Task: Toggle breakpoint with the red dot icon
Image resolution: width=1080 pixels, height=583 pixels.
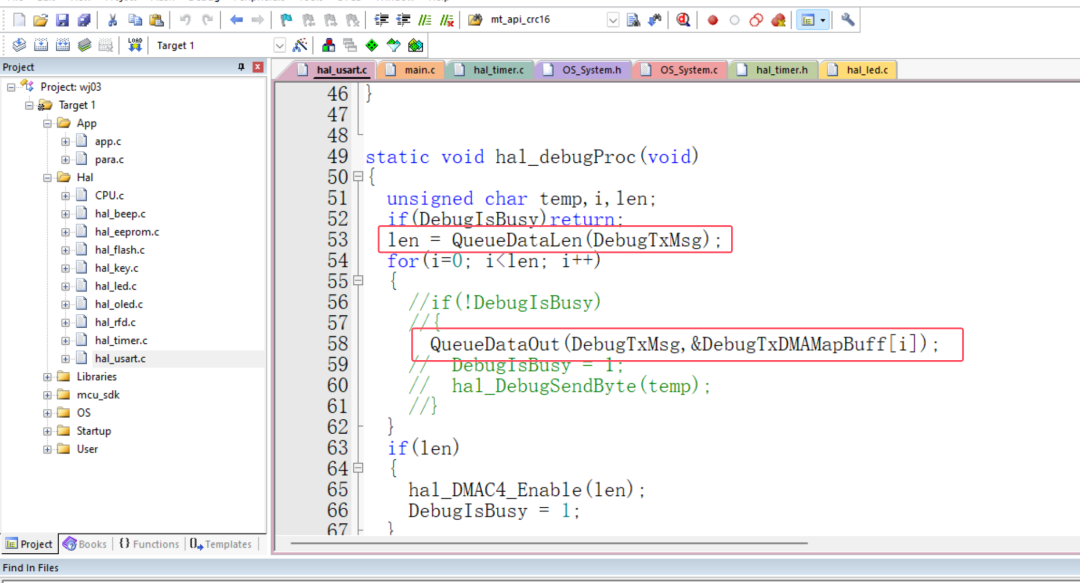Action: [713, 20]
